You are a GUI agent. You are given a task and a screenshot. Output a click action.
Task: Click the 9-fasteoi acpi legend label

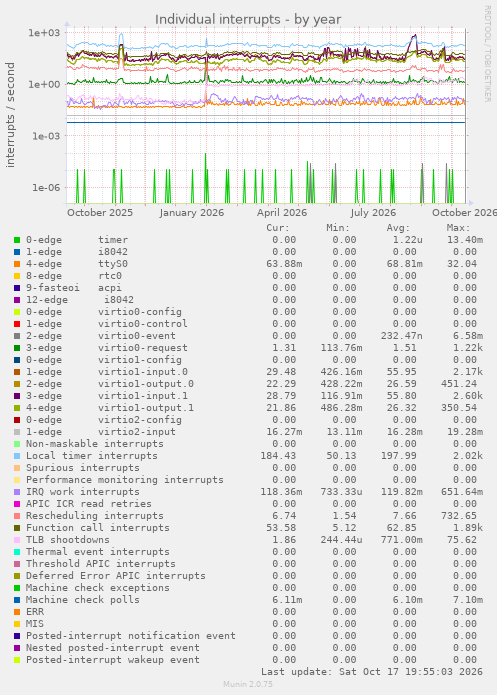coord(74,288)
